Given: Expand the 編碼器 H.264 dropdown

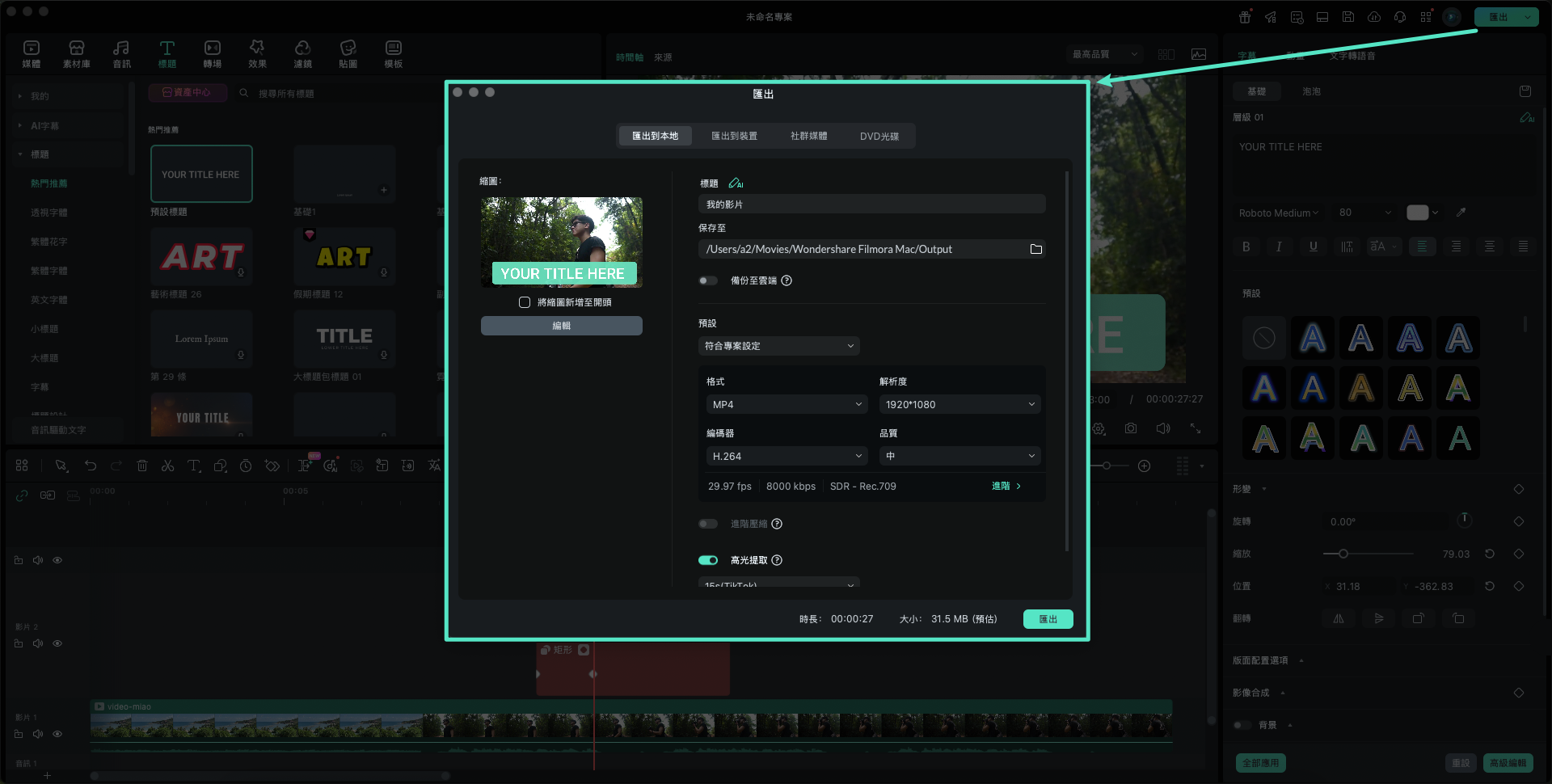Looking at the screenshot, I should point(787,456).
